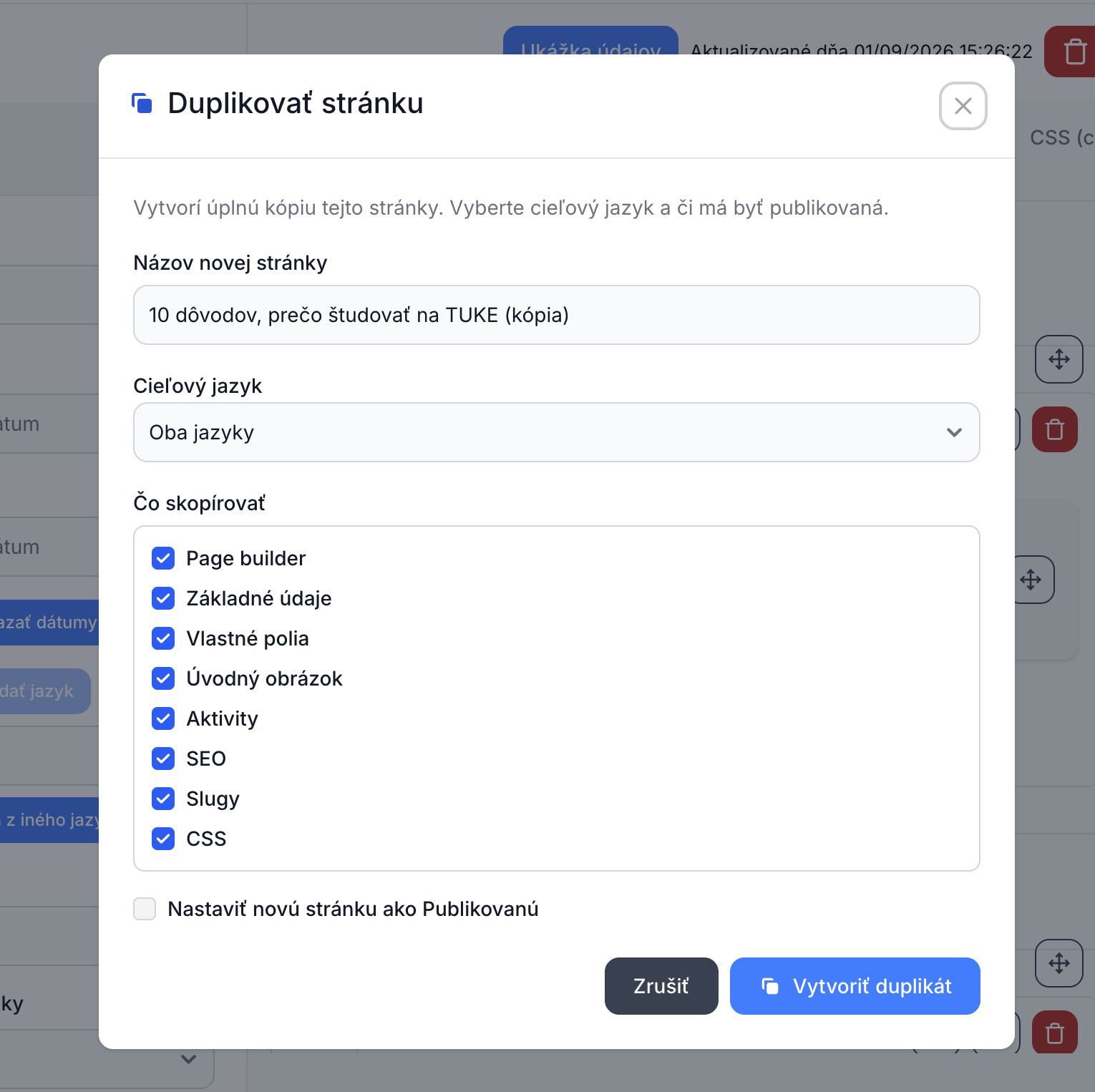Close the Duplikovať stránku dialog
Screen dimensions: 1095x1092
point(963,106)
